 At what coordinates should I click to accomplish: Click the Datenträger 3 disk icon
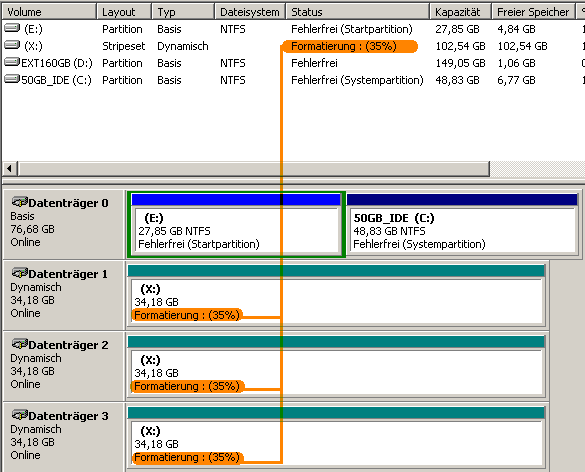[x=19, y=415]
